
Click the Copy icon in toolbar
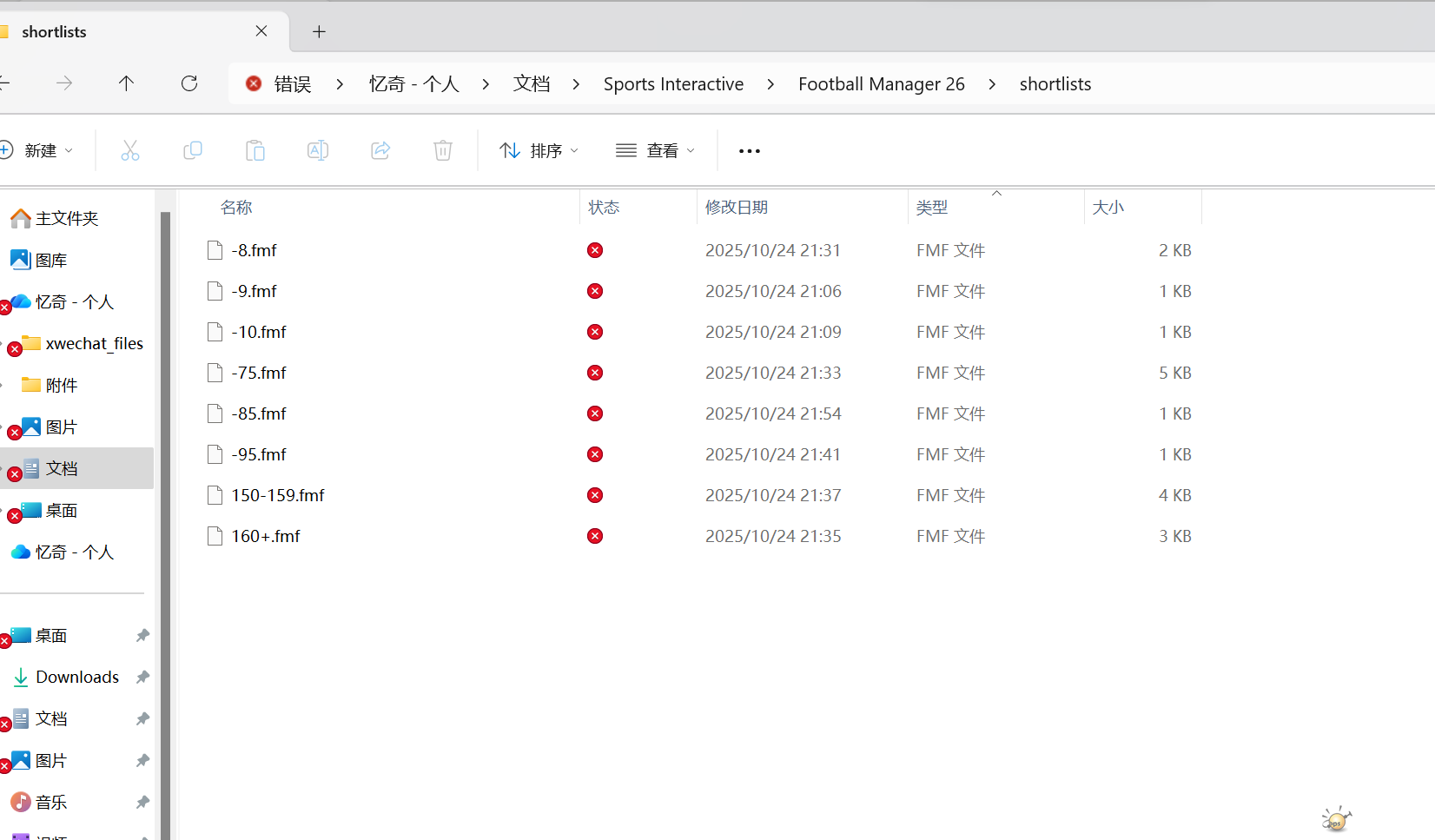tap(193, 151)
